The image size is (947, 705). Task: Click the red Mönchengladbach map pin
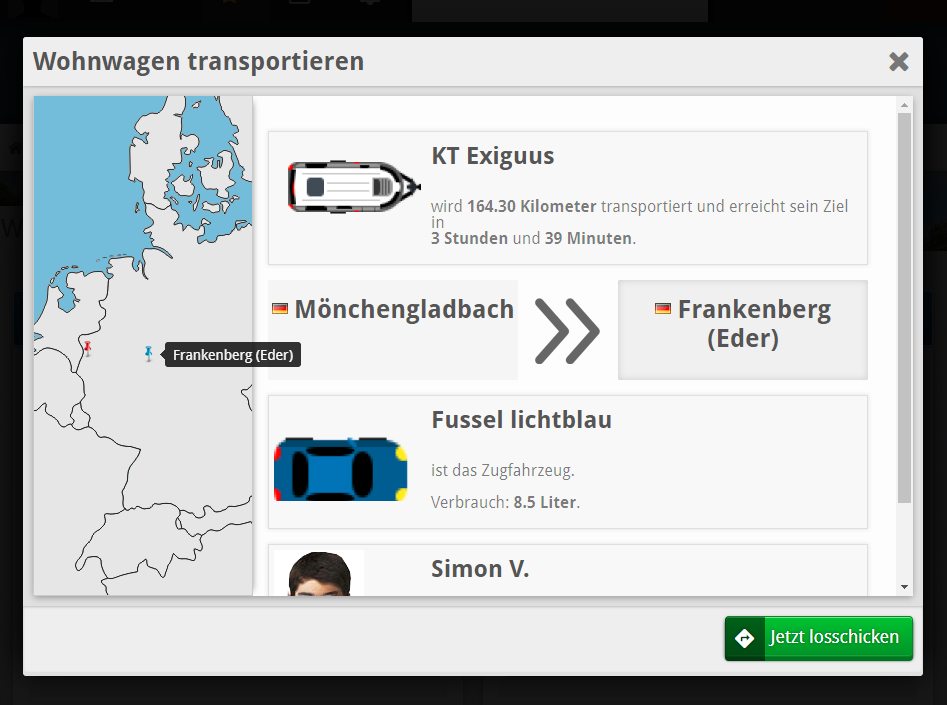(88, 348)
